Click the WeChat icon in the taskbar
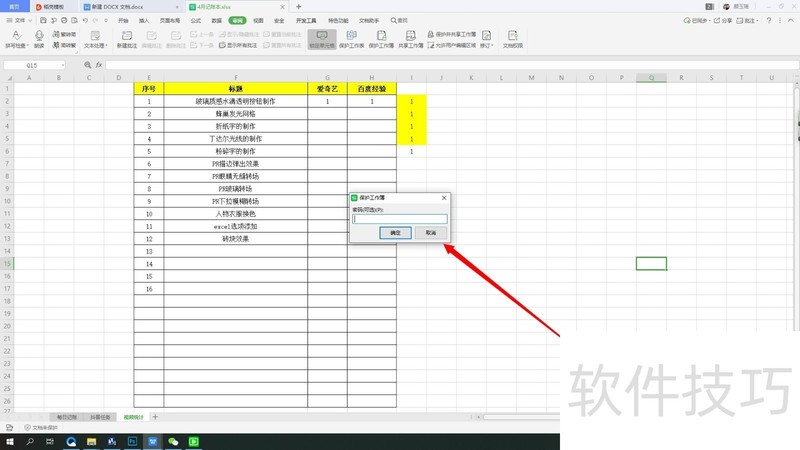 (173, 441)
